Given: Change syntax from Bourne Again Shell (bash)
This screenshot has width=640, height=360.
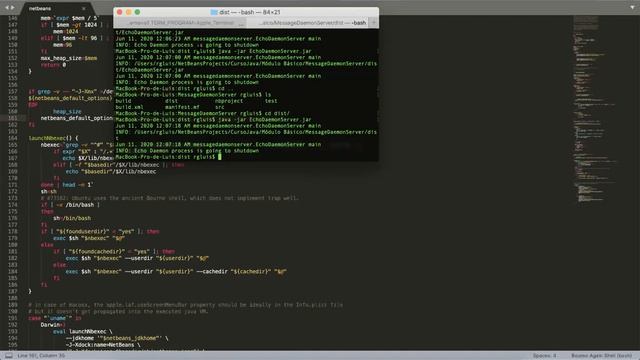Looking at the screenshot, I should 601,356.
